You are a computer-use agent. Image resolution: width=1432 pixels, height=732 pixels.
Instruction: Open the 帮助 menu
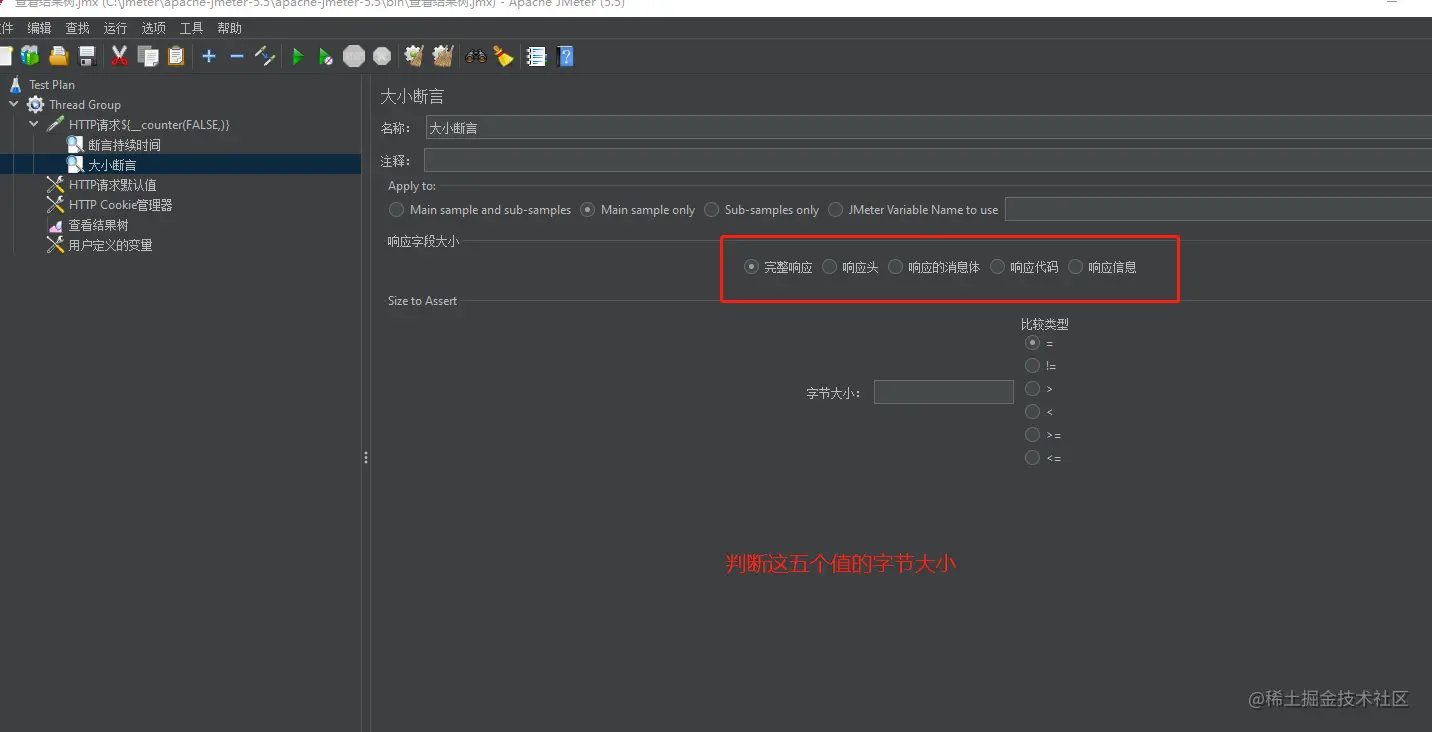click(229, 28)
